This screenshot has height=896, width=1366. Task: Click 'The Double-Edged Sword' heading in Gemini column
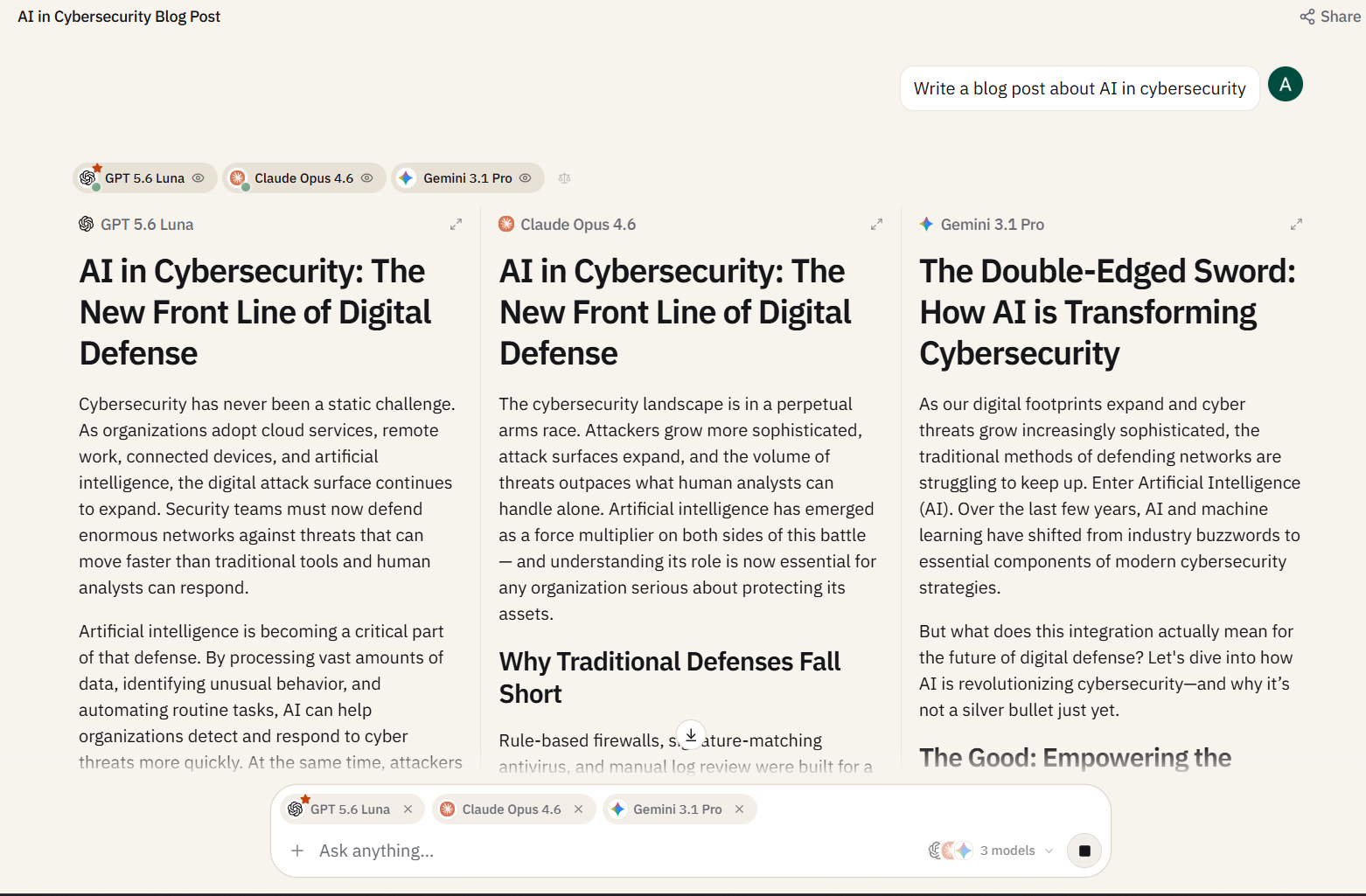(1107, 312)
